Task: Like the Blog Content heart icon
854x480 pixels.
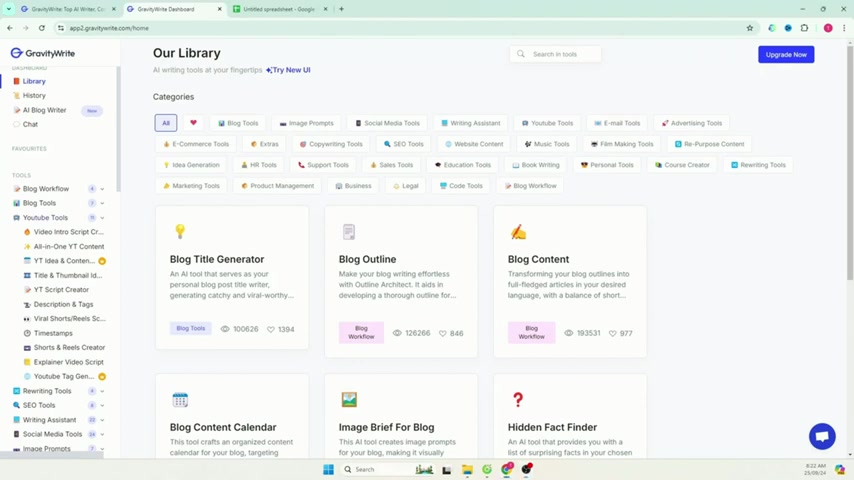Action: pos(613,333)
